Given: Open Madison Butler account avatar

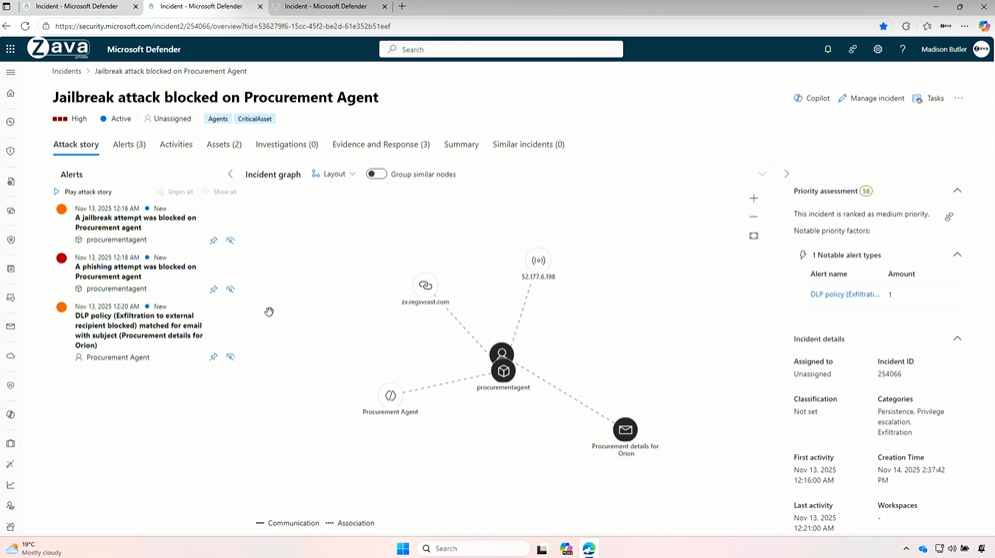Looking at the screenshot, I should coord(981,49).
